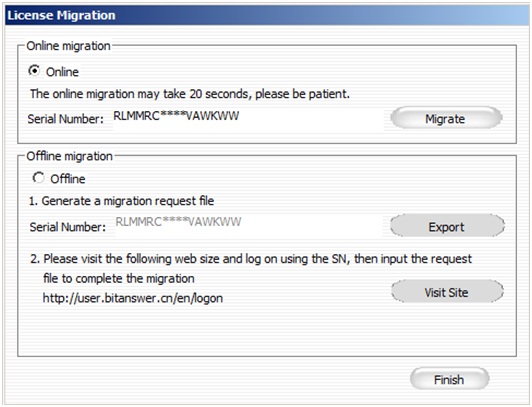The image size is (532, 407).
Task: Click the Offline migration group heading
Action: 70,156
